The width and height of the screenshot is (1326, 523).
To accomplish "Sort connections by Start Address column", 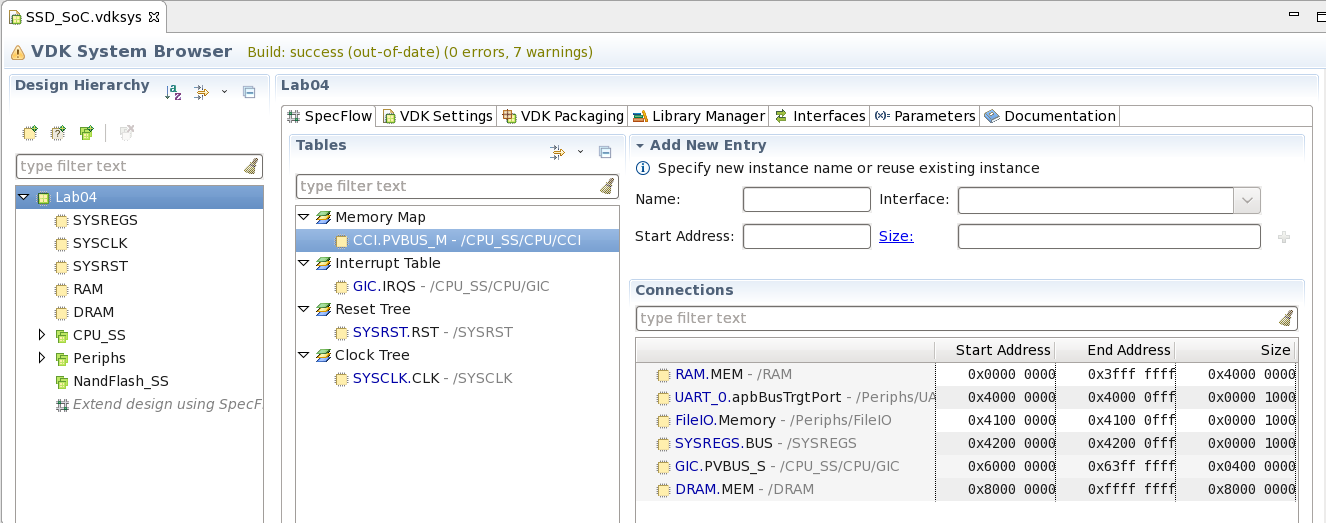I will pyautogui.click(x=994, y=350).
